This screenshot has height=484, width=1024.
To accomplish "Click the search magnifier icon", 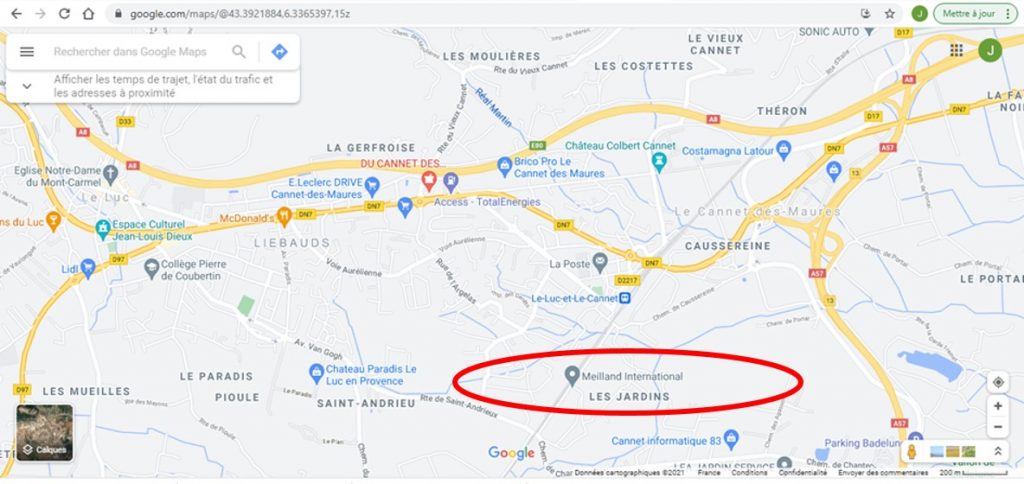I will tap(239, 52).
